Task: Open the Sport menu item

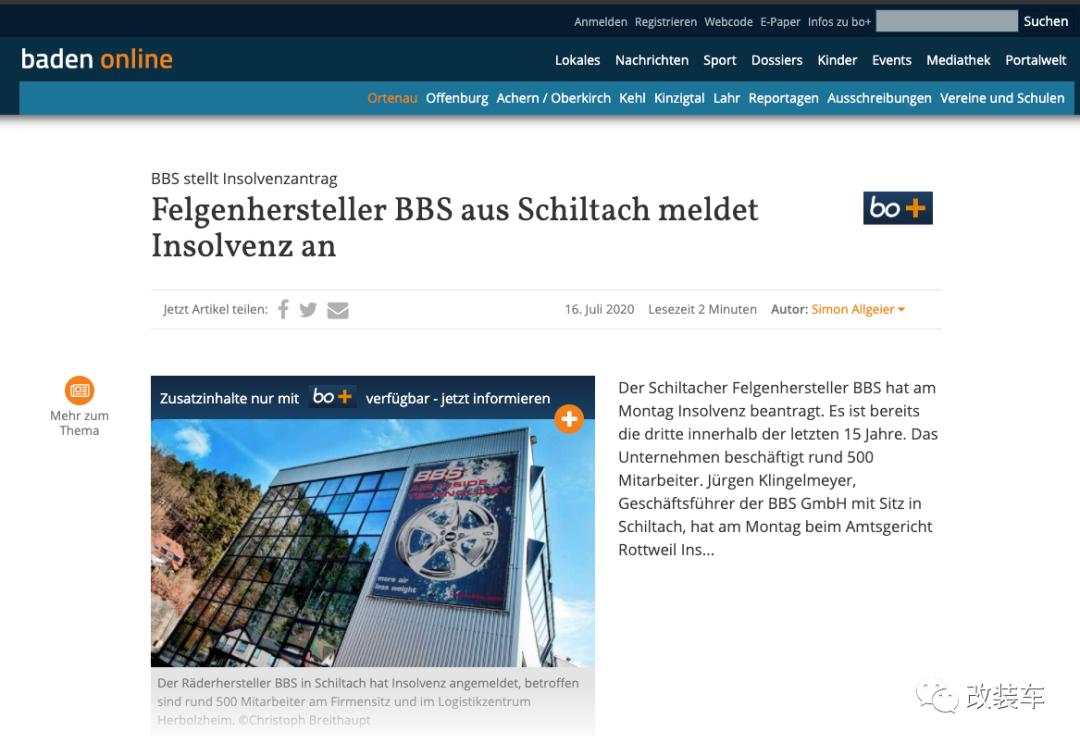Action: tap(719, 60)
